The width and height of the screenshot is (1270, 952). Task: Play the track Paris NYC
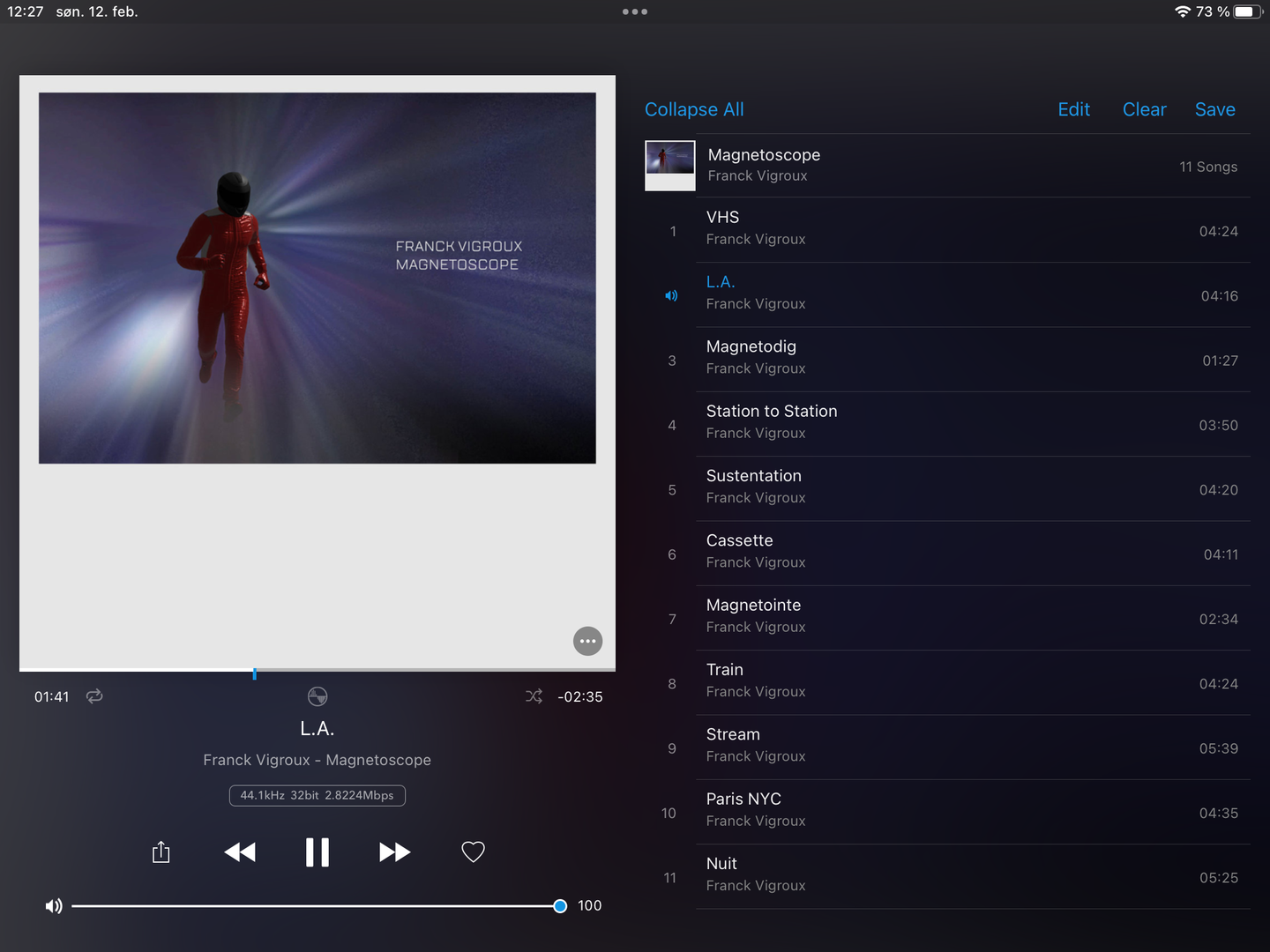948,812
